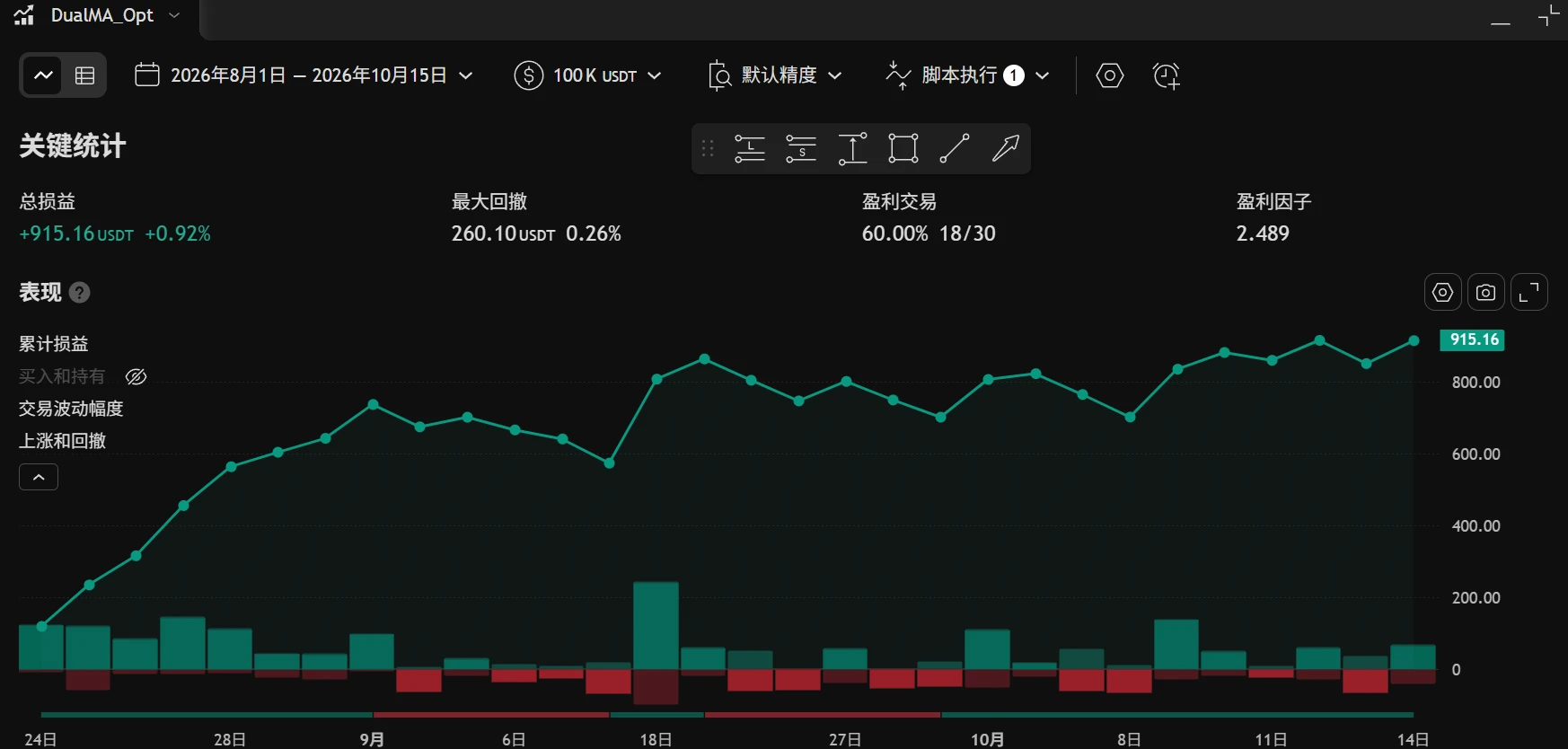The width and height of the screenshot is (1568, 749).
Task: Select the rectangle drawing tool
Action: (903, 149)
